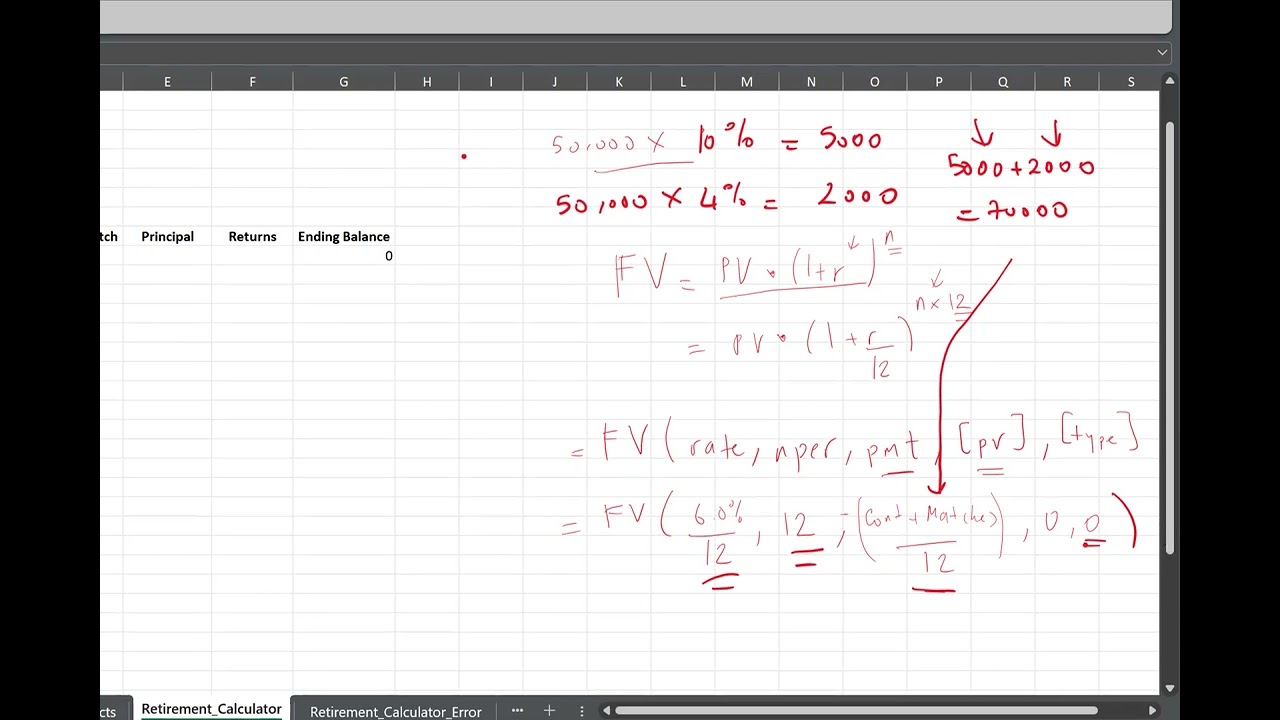Click the sheet tab bar options dots
The height and width of the screenshot is (720, 1280).
pyautogui.click(x=581, y=711)
